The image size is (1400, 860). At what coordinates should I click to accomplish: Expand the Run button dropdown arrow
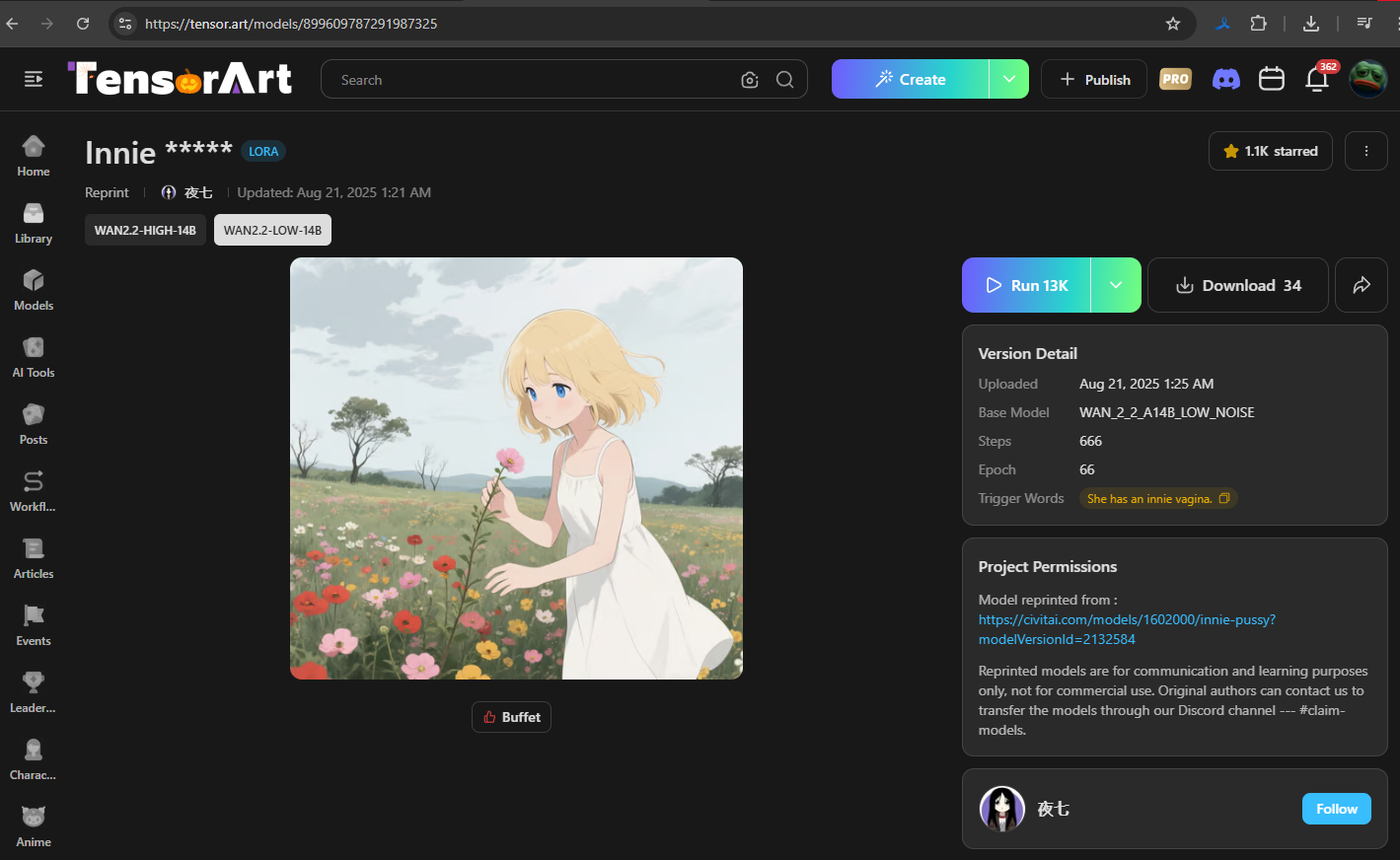pyautogui.click(x=1116, y=285)
